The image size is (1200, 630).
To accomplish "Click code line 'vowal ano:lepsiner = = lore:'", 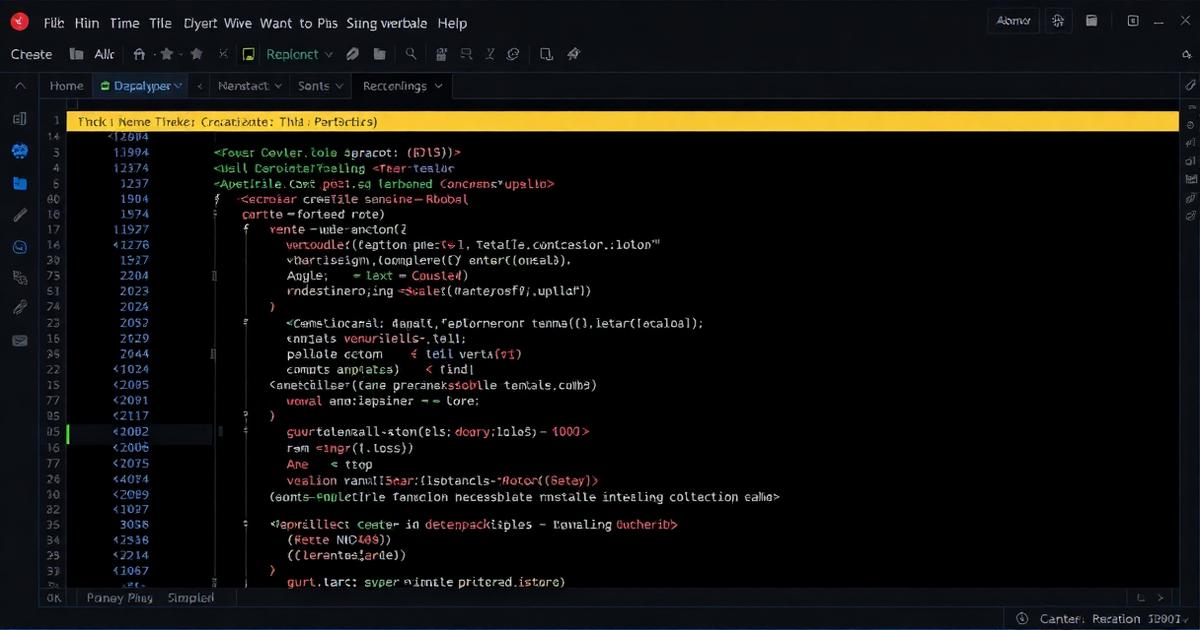I will [383, 400].
